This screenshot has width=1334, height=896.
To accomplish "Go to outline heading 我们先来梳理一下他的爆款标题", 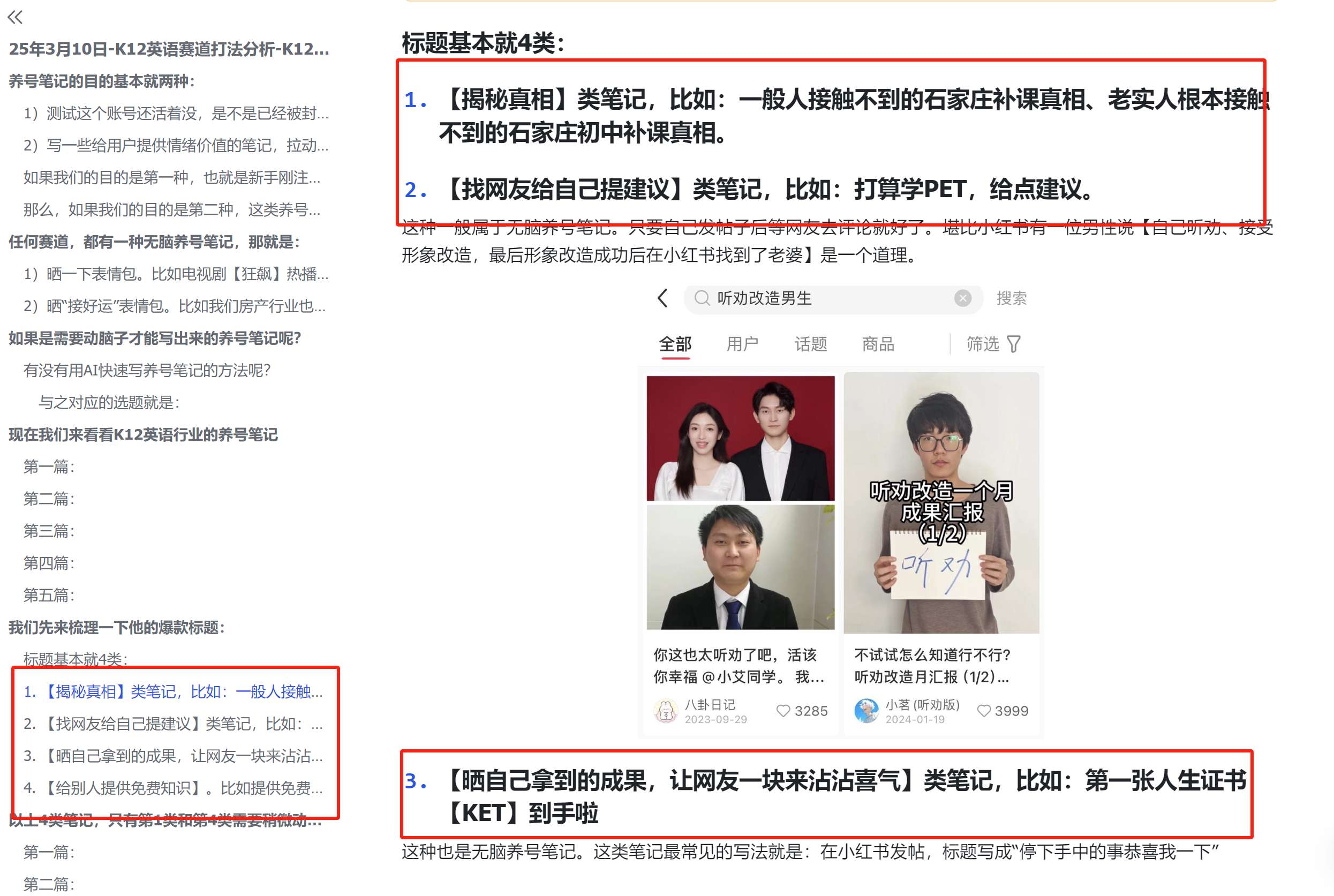I will (117, 628).
